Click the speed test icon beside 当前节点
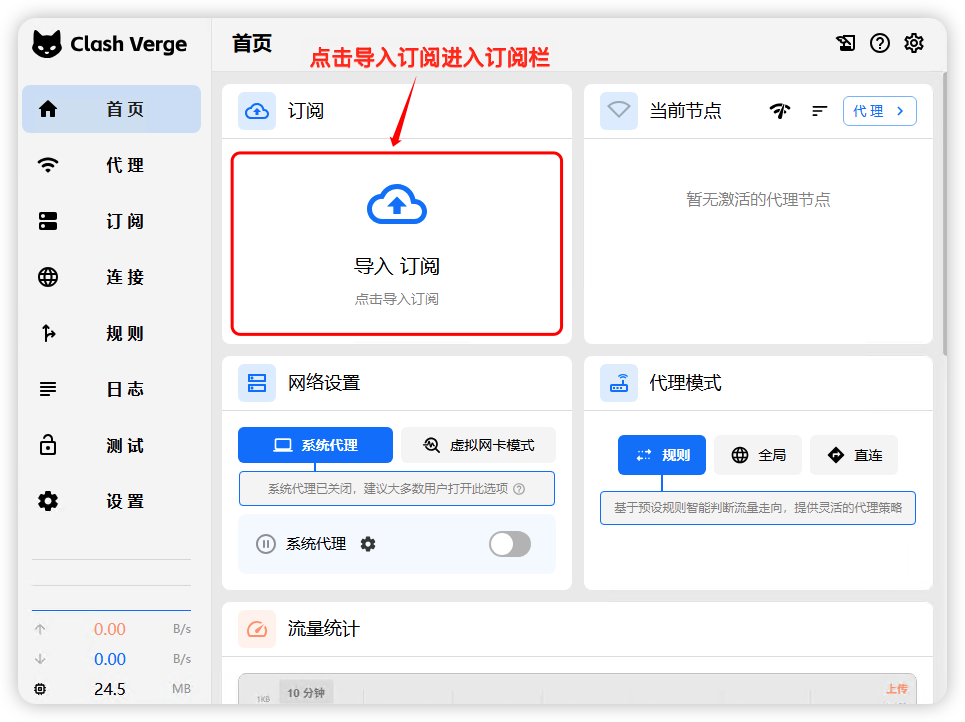 [780, 111]
